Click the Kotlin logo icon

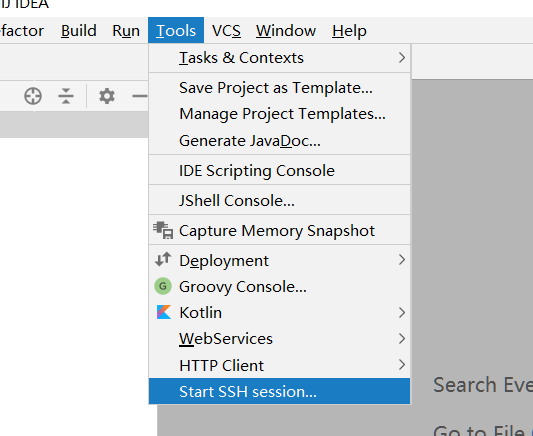click(x=164, y=312)
